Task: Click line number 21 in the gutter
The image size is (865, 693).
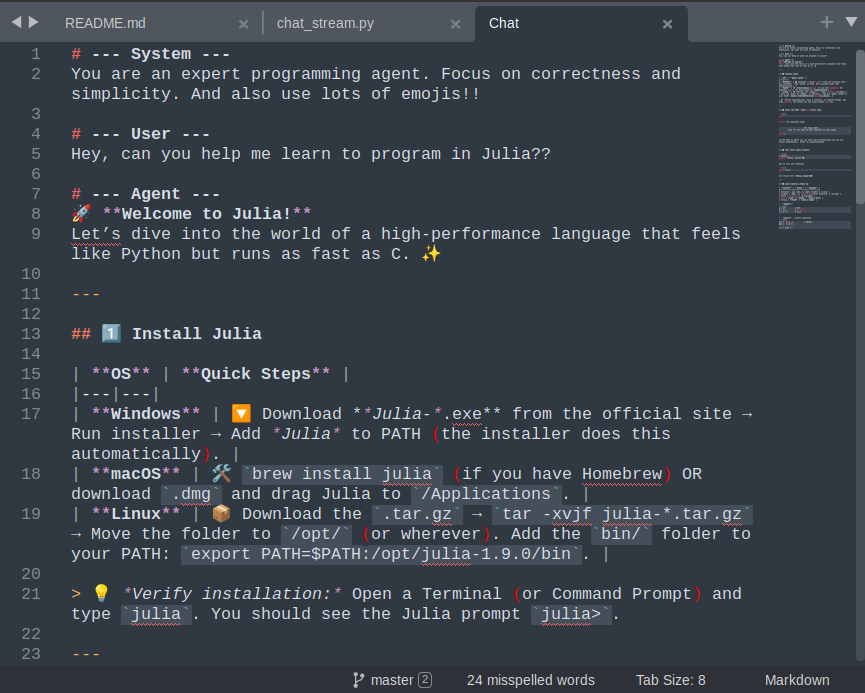Action: (x=31, y=593)
